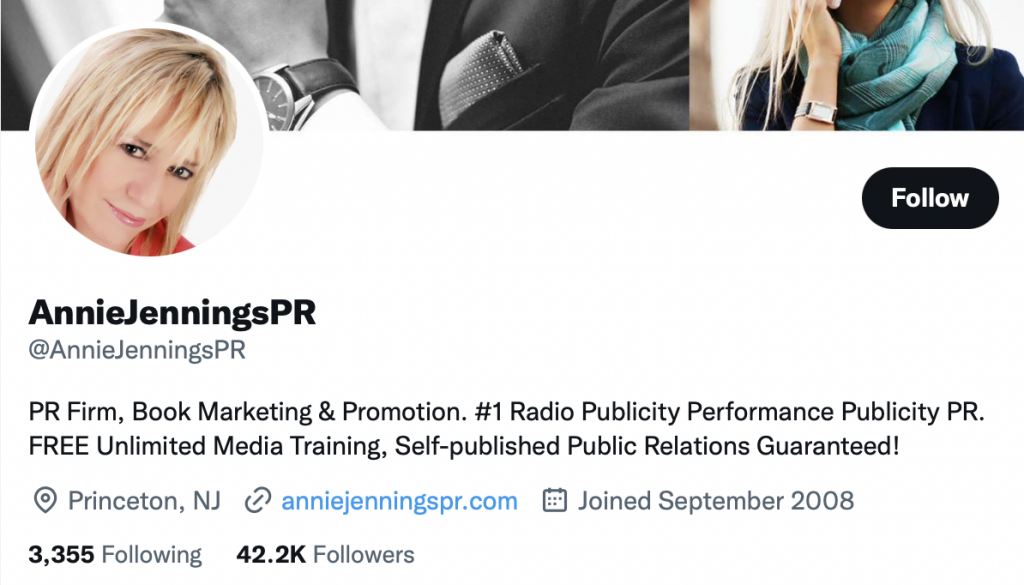Open AnnieJenningsPR's circular profile photo
This screenshot has width=1024, height=585.
146,139
